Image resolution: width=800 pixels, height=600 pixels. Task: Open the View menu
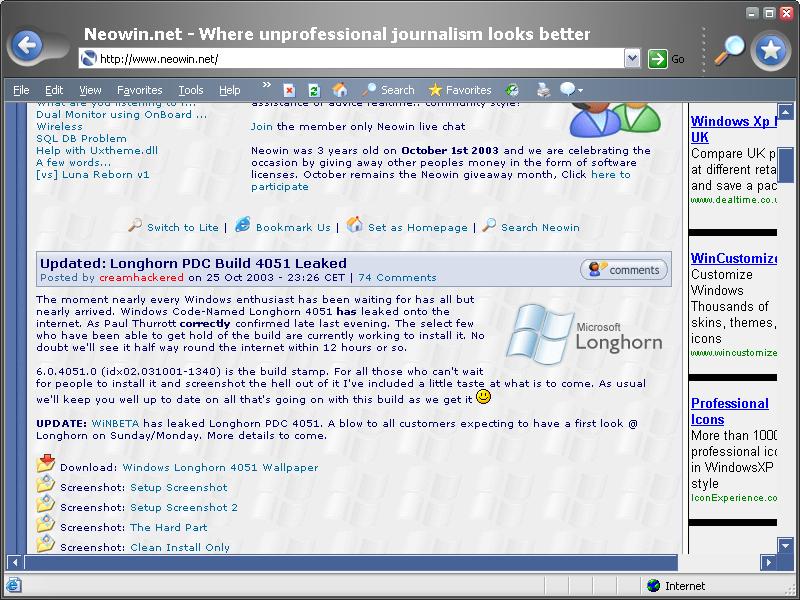[x=90, y=90]
